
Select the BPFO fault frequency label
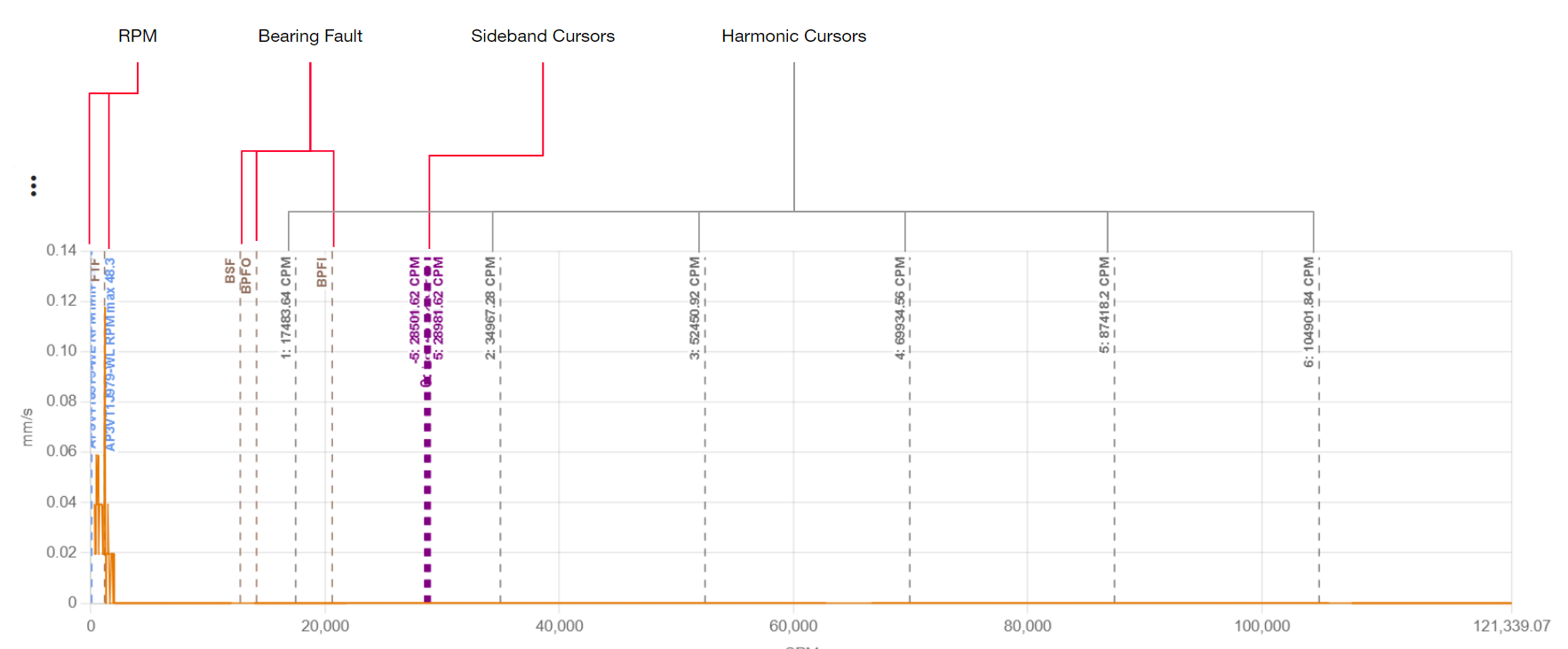click(246, 275)
